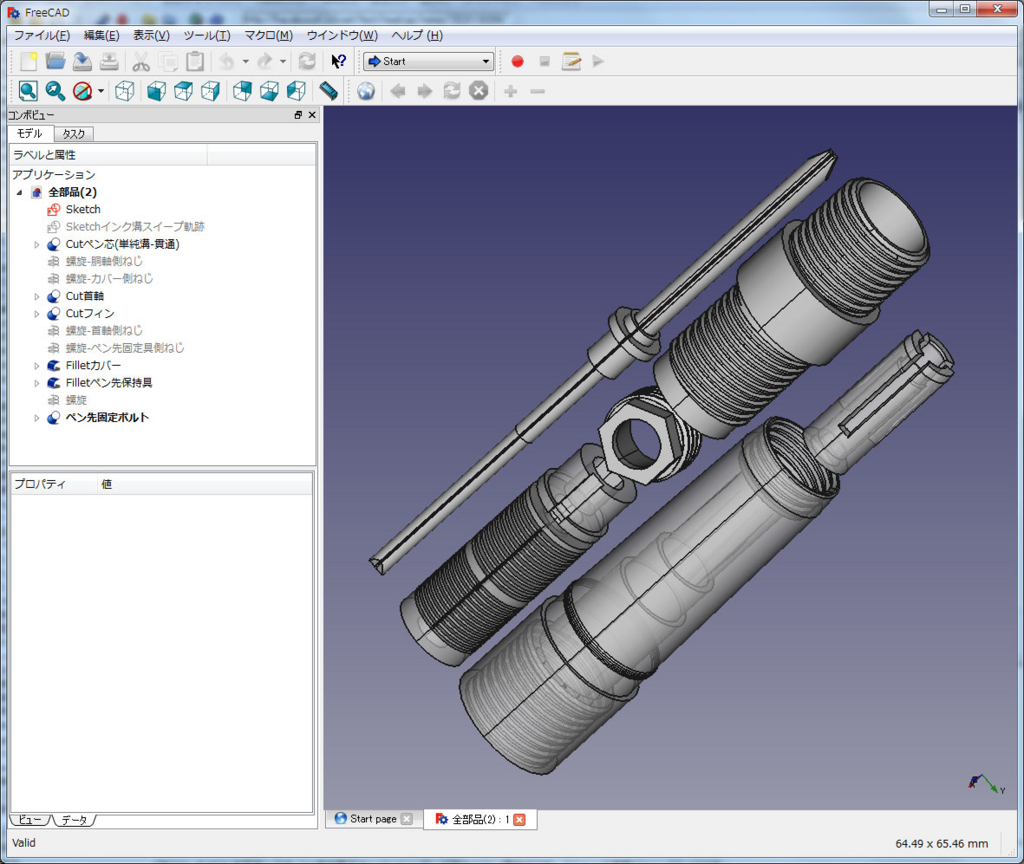Close the 全部品(2) : 1 document tab

(x=519, y=820)
